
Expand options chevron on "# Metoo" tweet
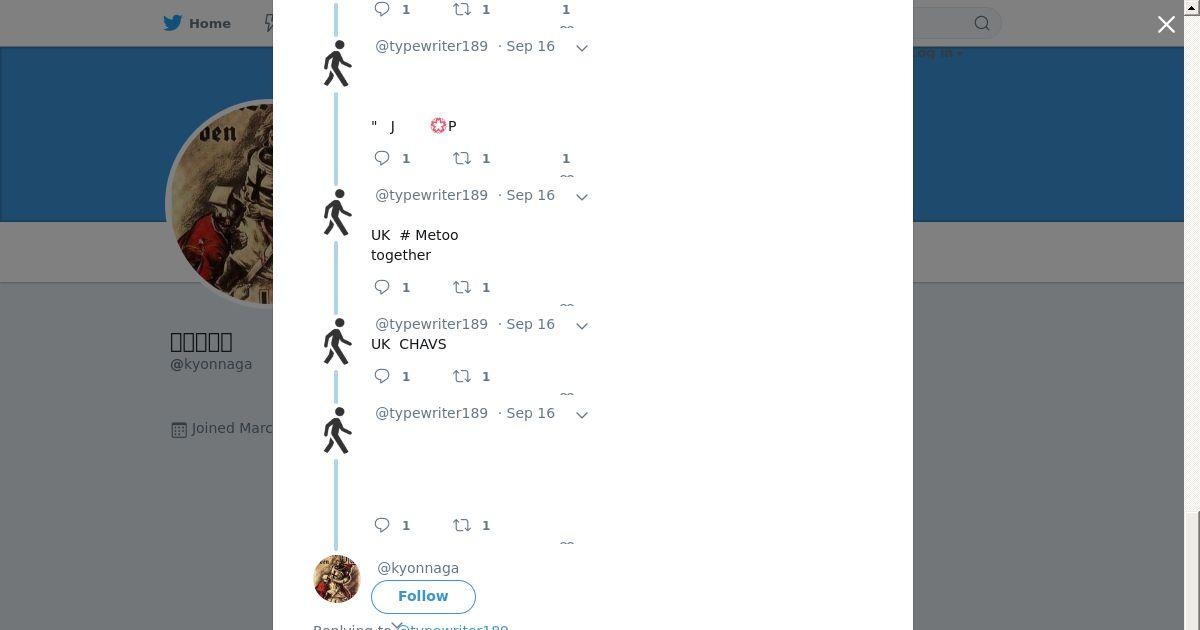tap(582, 197)
